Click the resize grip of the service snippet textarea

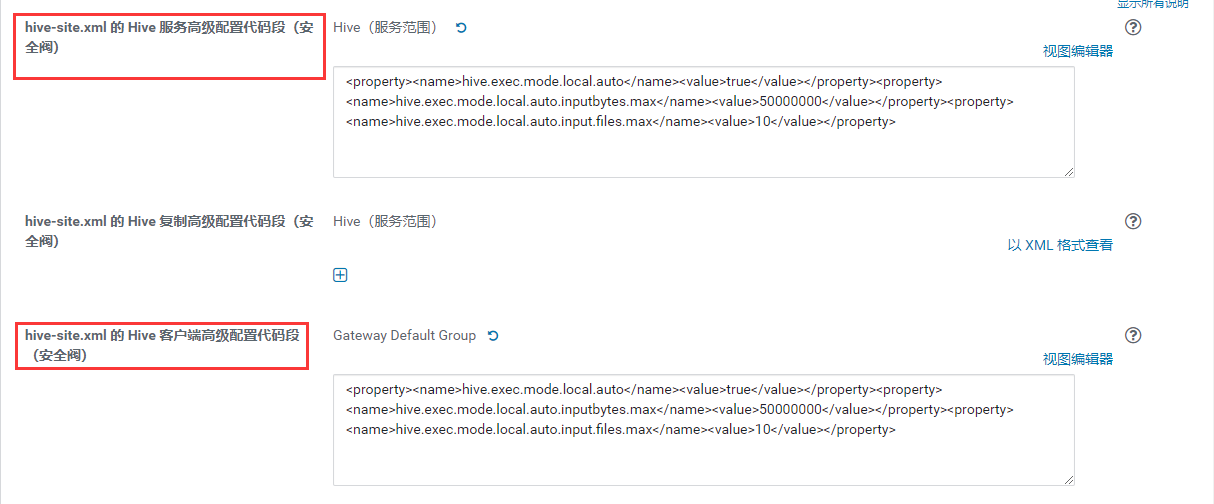click(x=1069, y=172)
